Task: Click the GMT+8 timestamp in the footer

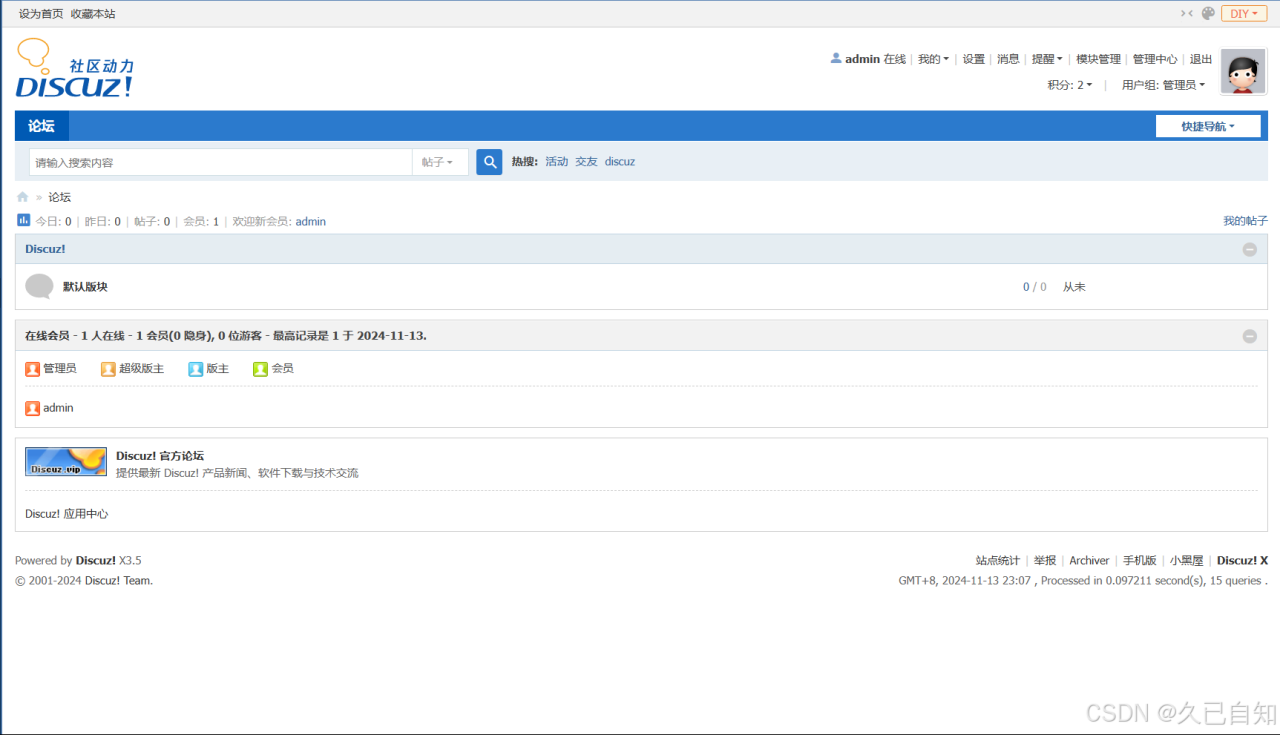Action: pyautogui.click(x=965, y=581)
